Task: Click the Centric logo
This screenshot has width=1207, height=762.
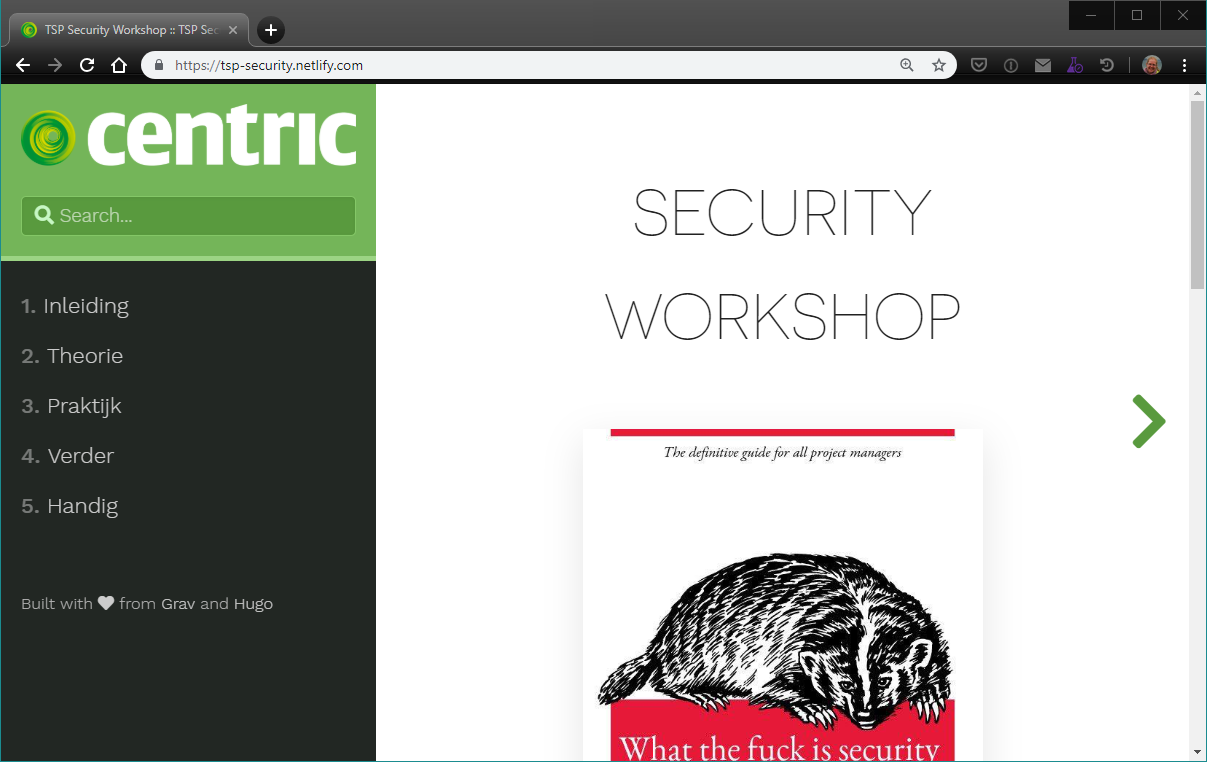Action: (x=189, y=138)
